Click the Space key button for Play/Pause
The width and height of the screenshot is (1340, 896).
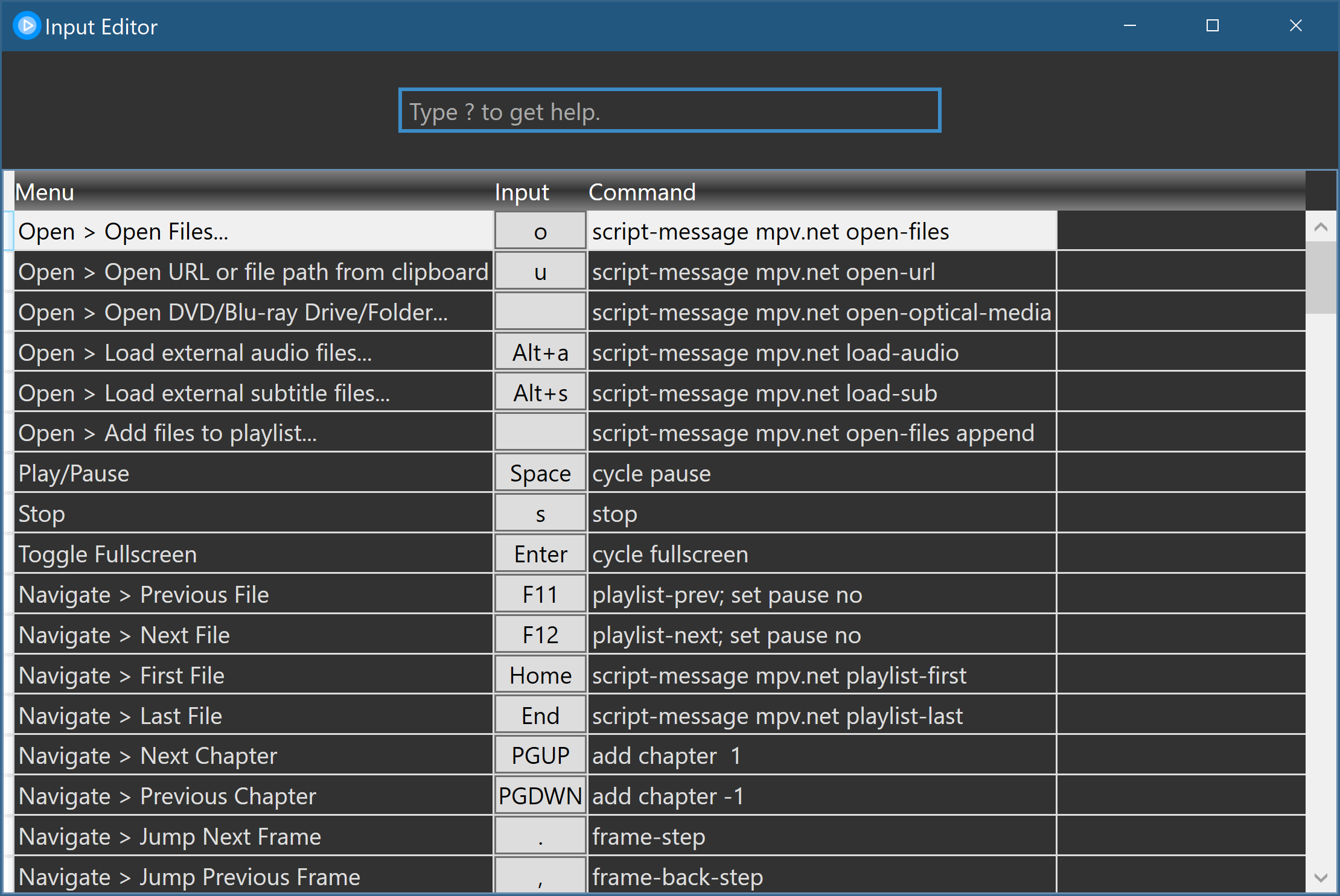click(x=540, y=474)
